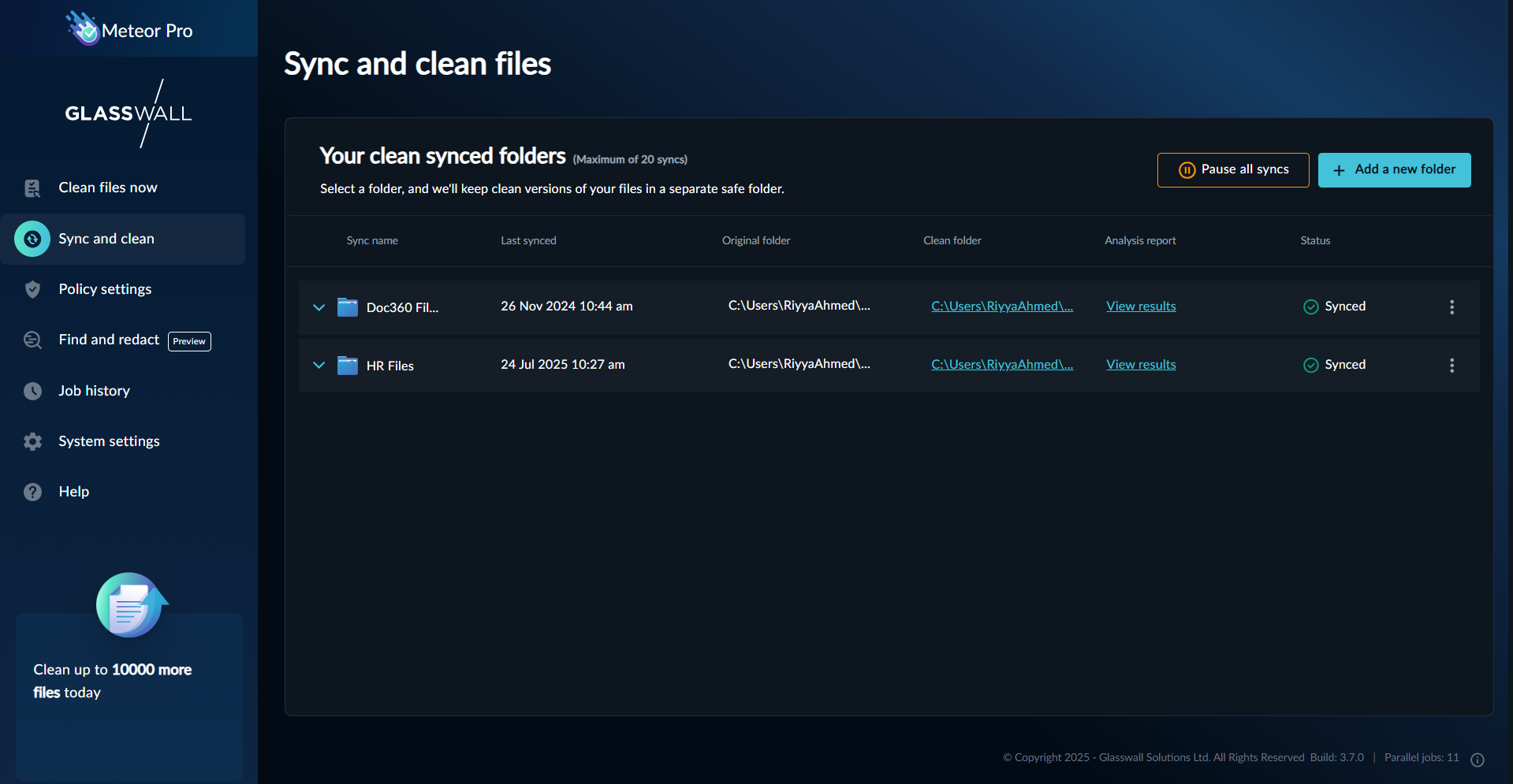Open the clean folder link for HR Files
This screenshot has height=784, width=1513.
tap(1002, 365)
